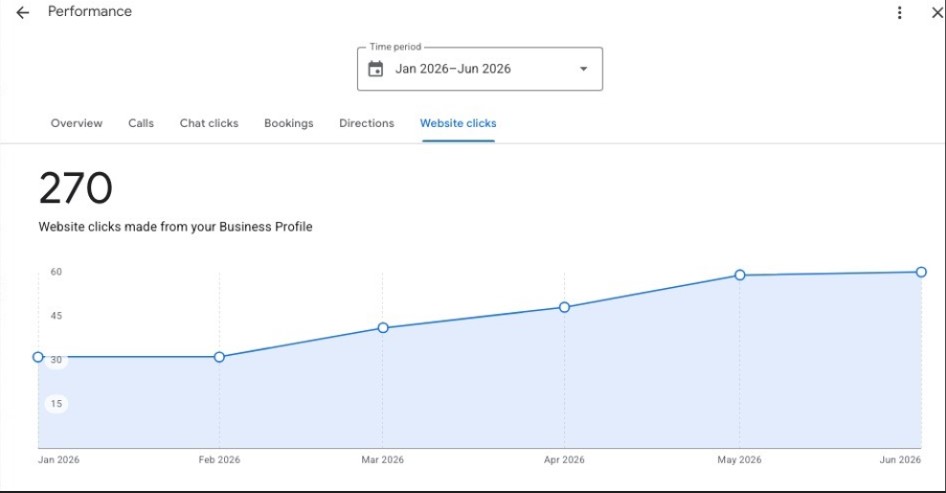Open the Chat clicks tab
This screenshot has width=946, height=493.
209,123
